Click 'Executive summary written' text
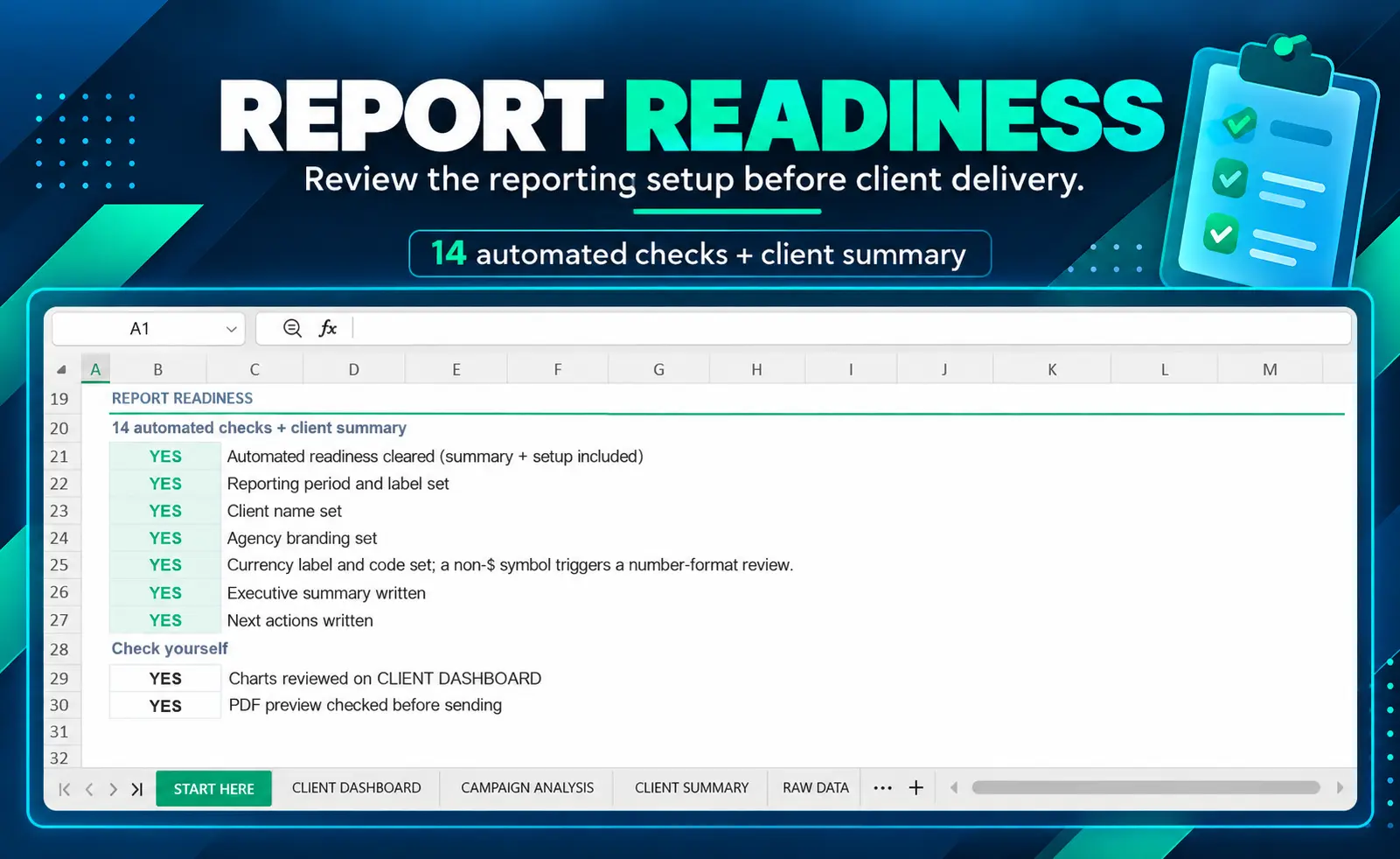1400x859 pixels. 326,593
